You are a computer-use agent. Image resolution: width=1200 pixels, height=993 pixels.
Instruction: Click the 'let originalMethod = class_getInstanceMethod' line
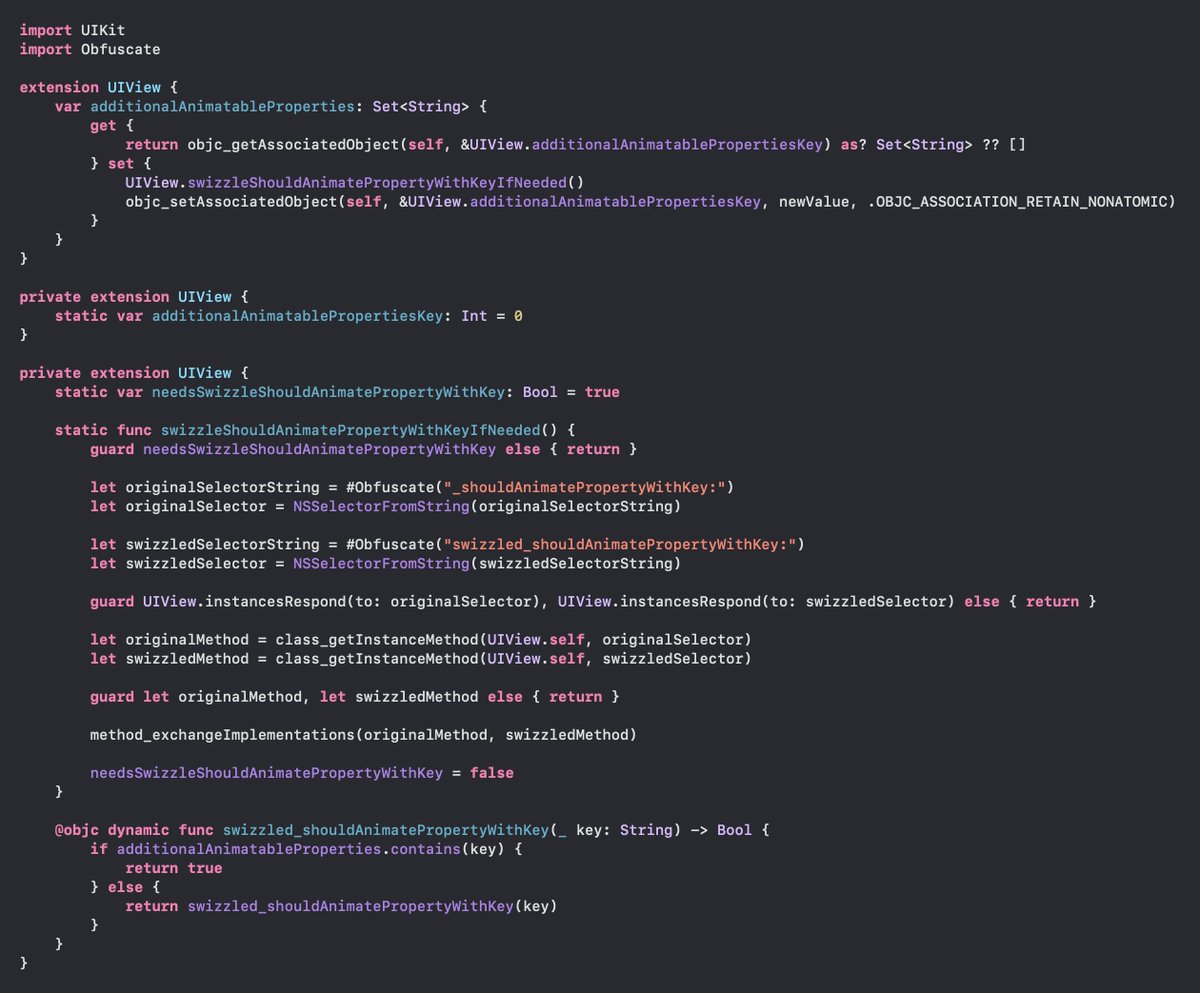(x=421, y=639)
